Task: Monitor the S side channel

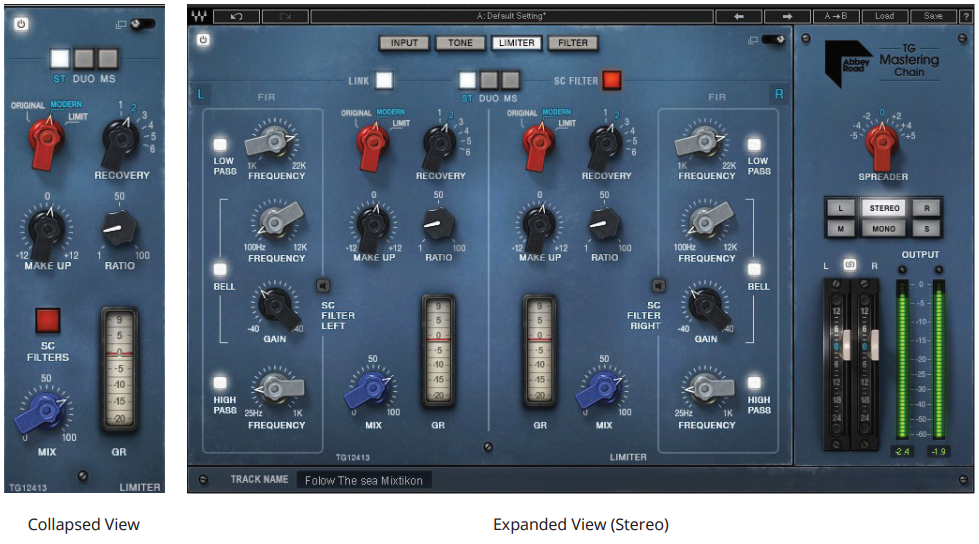Action: coord(927,229)
